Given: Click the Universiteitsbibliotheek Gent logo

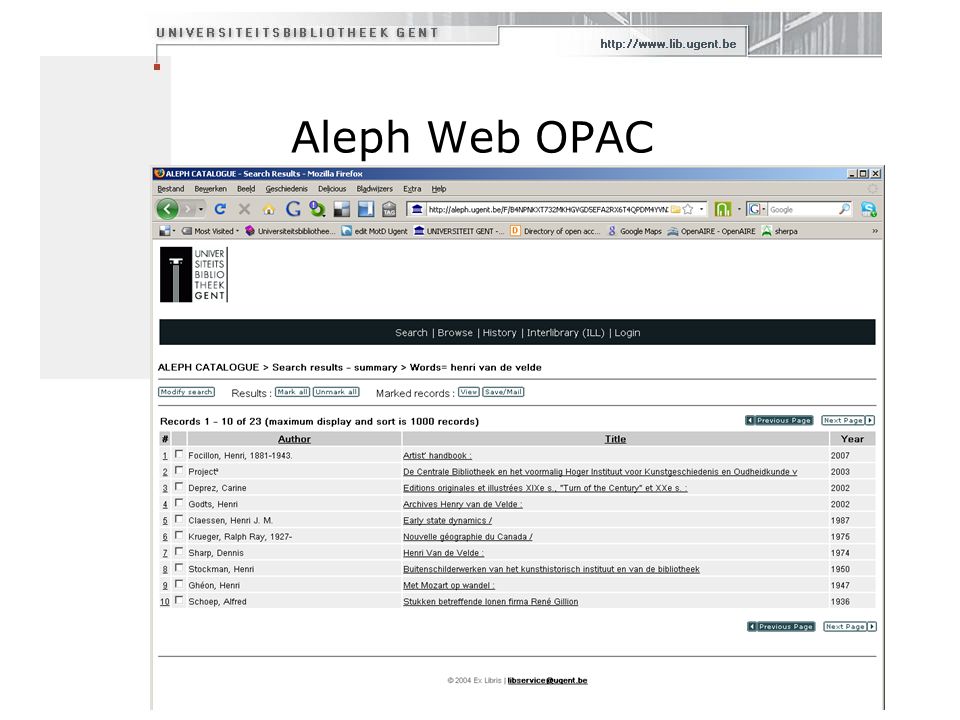Looking at the screenshot, I should [193, 274].
